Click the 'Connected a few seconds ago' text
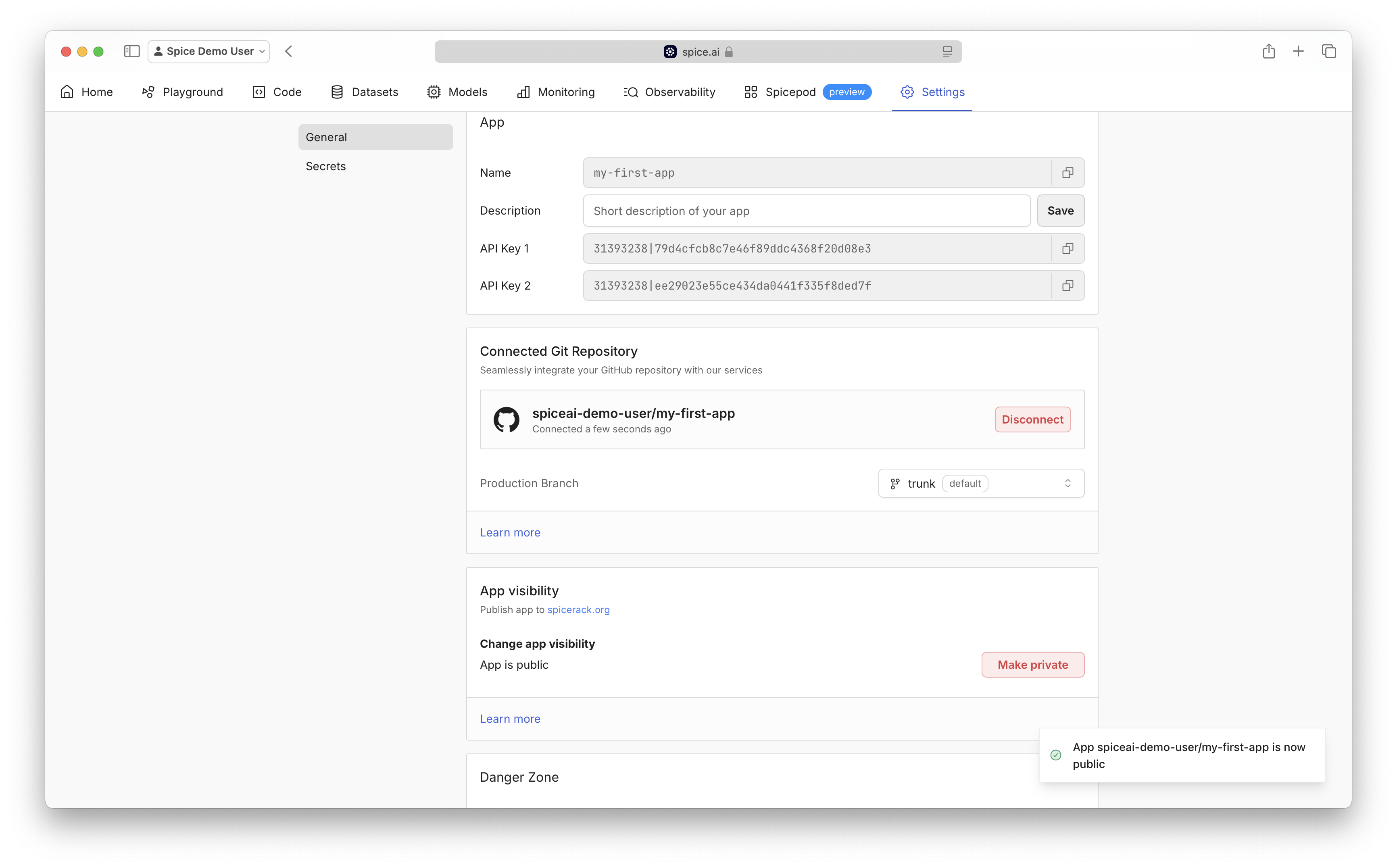Viewport: 1397px width, 868px height. 601,430
